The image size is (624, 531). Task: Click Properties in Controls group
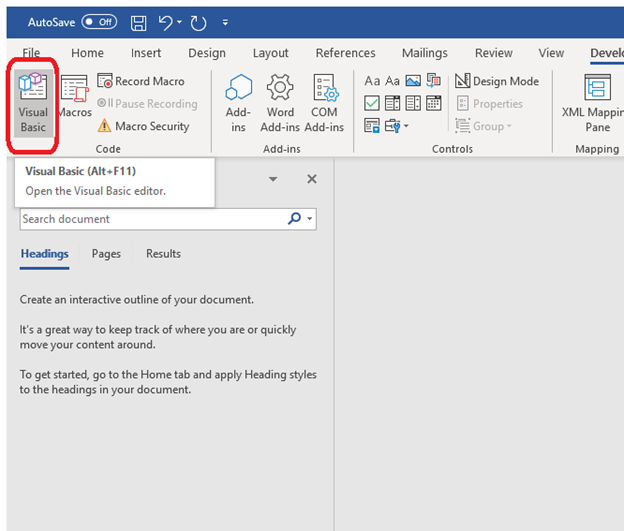[489, 103]
